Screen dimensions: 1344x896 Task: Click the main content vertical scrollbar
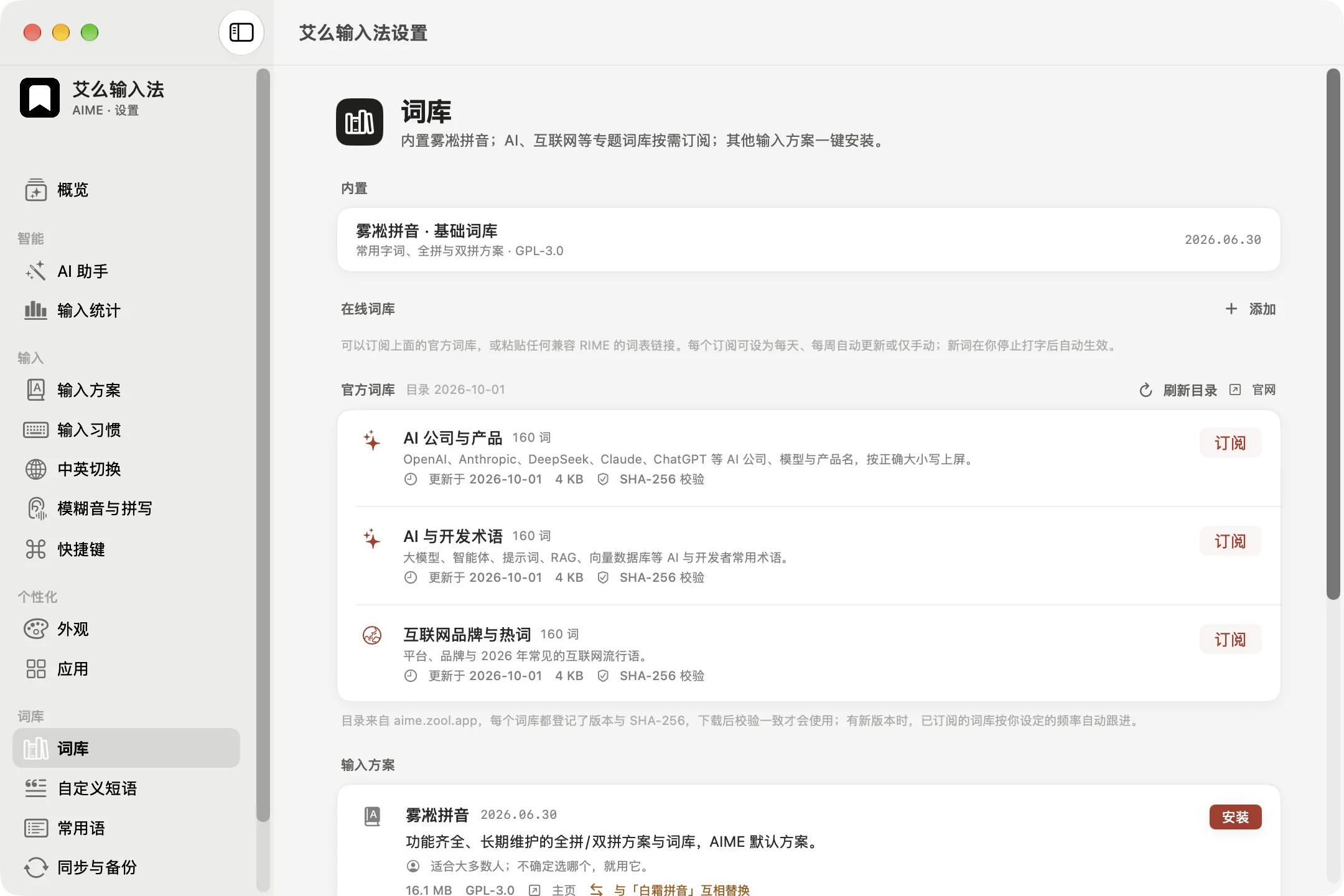point(1333,334)
